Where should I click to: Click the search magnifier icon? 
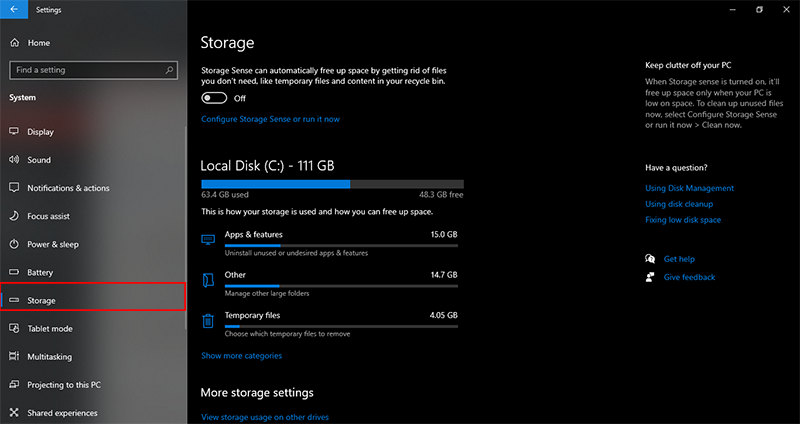(x=169, y=70)
